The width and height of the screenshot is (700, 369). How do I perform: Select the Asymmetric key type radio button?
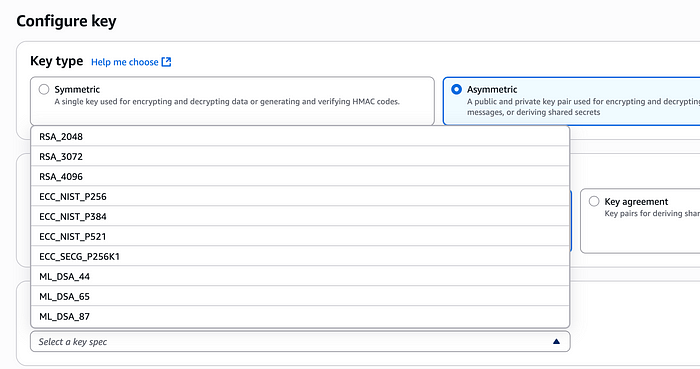point(456,89)
